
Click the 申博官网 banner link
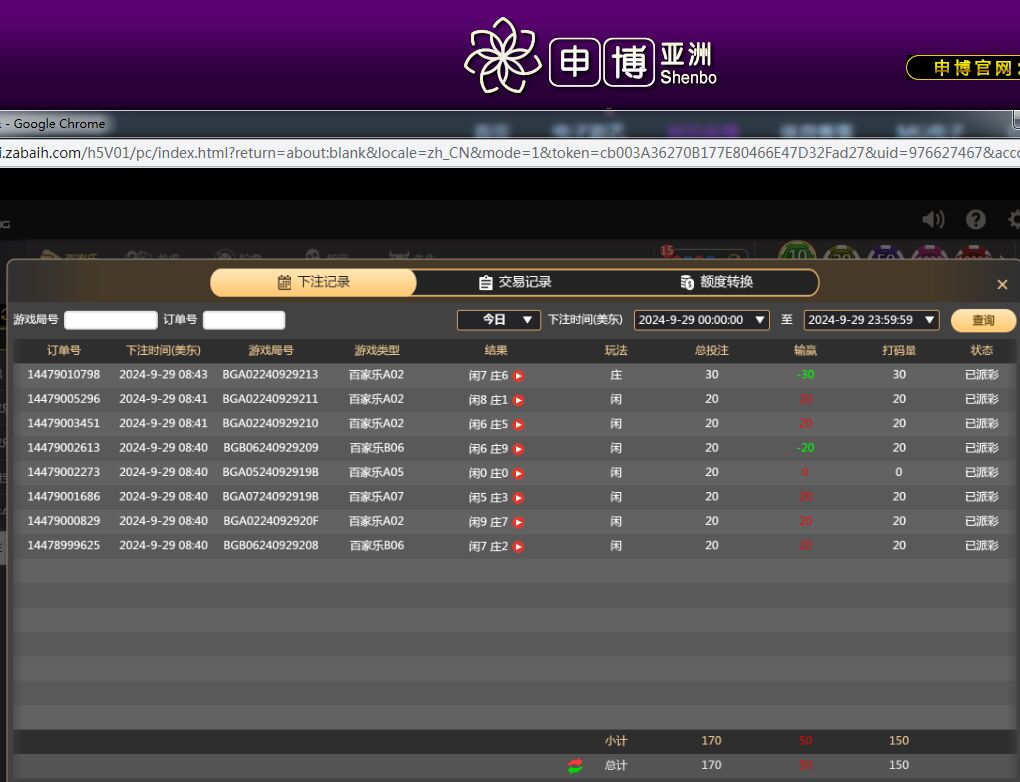[965, 68]
